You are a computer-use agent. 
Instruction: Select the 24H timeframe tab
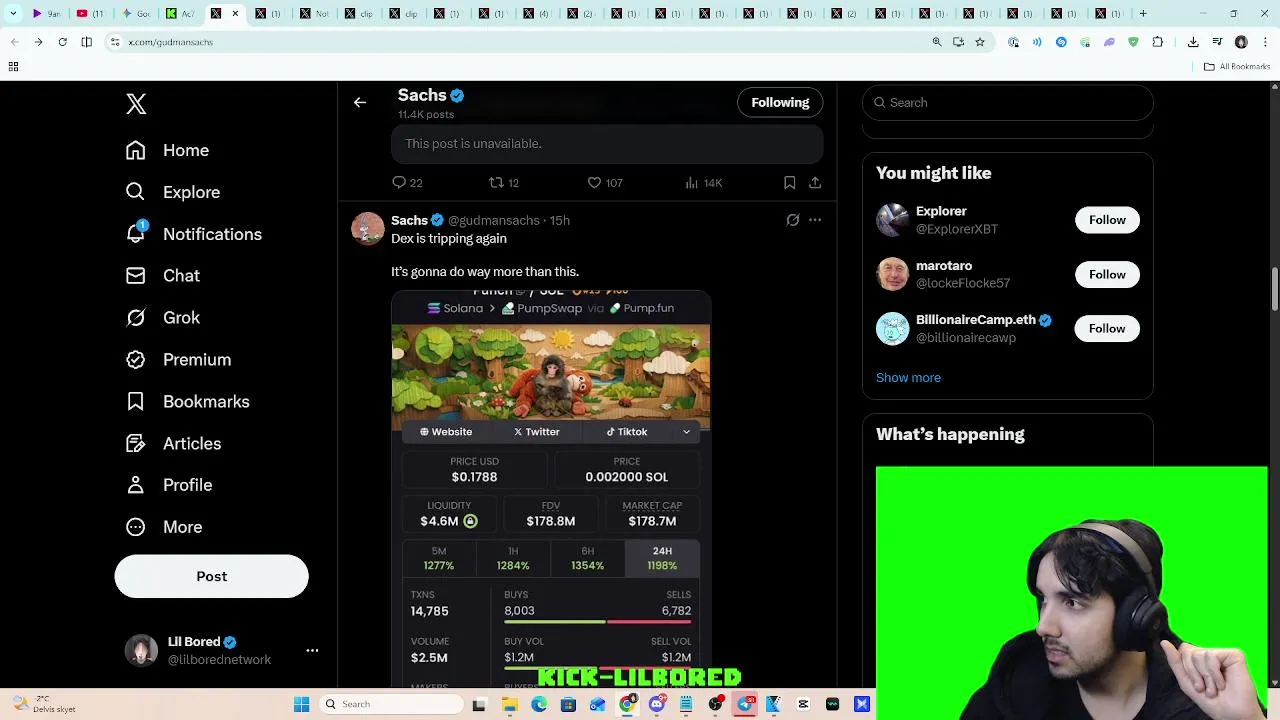point(662,558)
